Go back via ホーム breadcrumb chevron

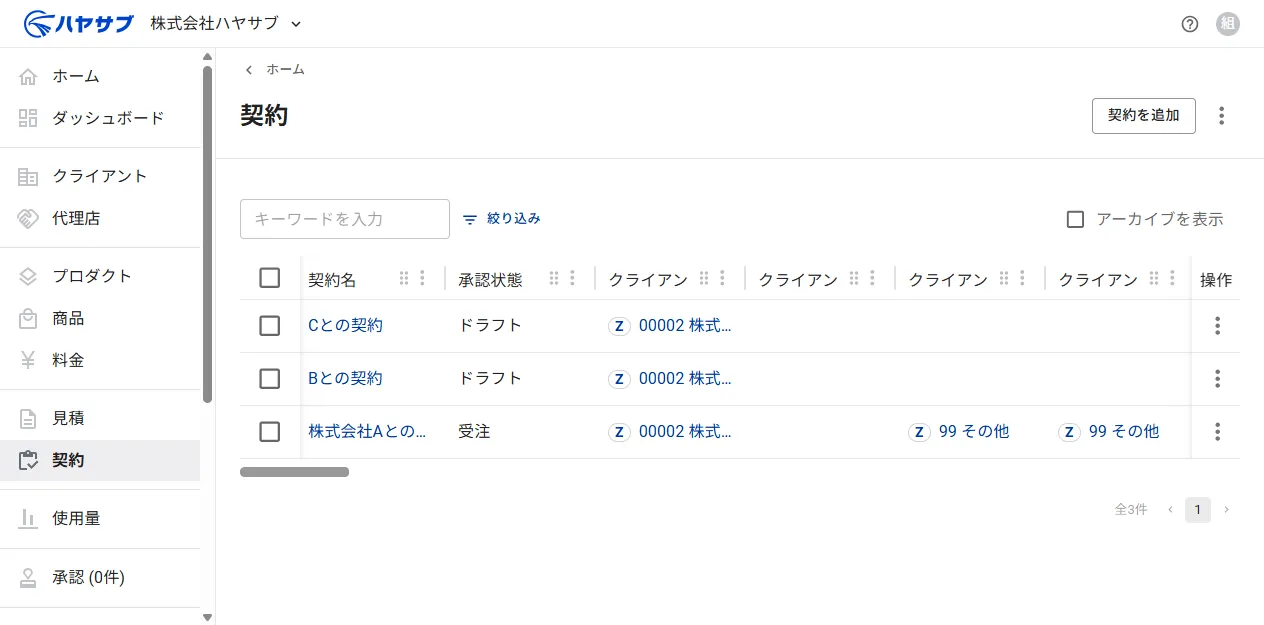(249, 70)
